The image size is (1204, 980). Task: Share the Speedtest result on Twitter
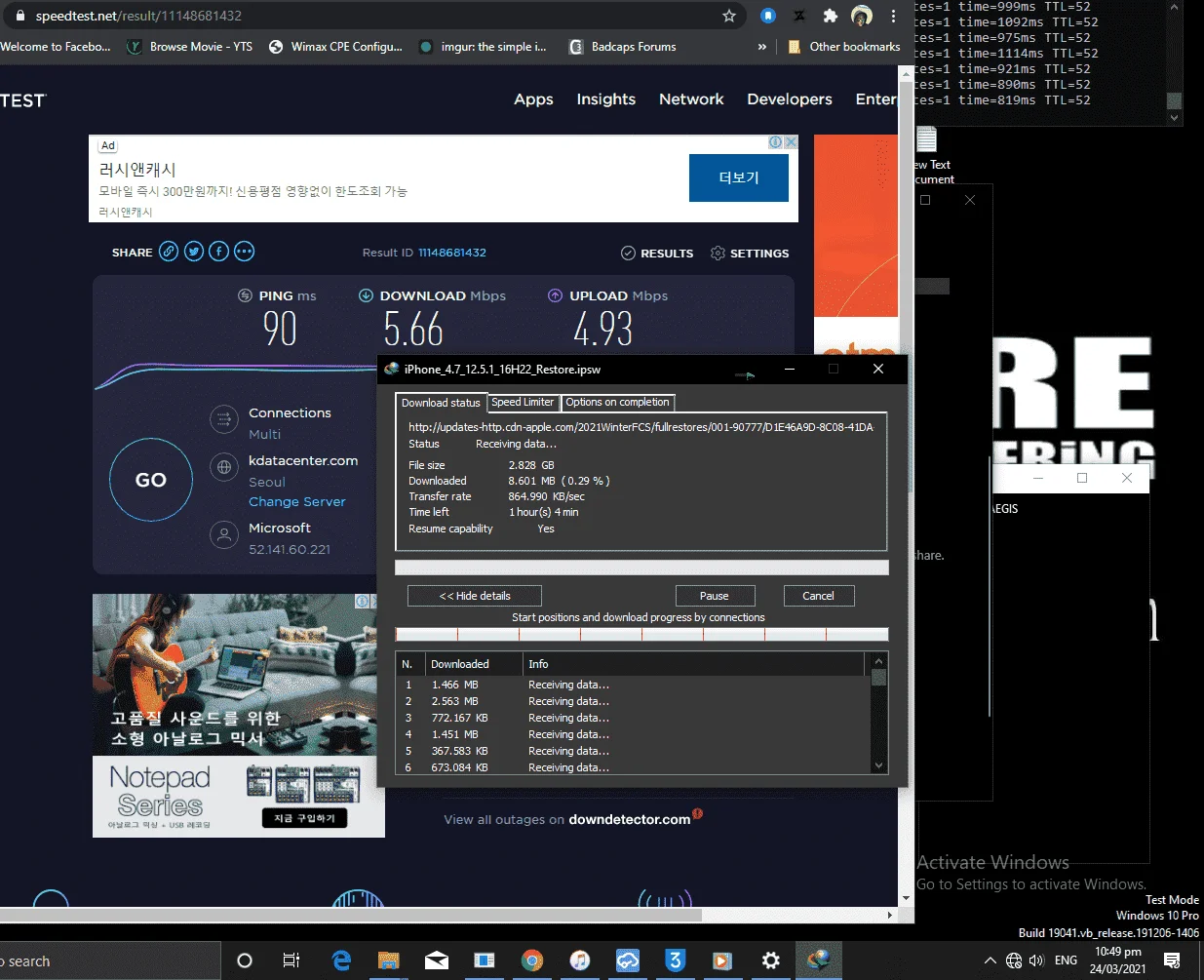pos(194,252)
